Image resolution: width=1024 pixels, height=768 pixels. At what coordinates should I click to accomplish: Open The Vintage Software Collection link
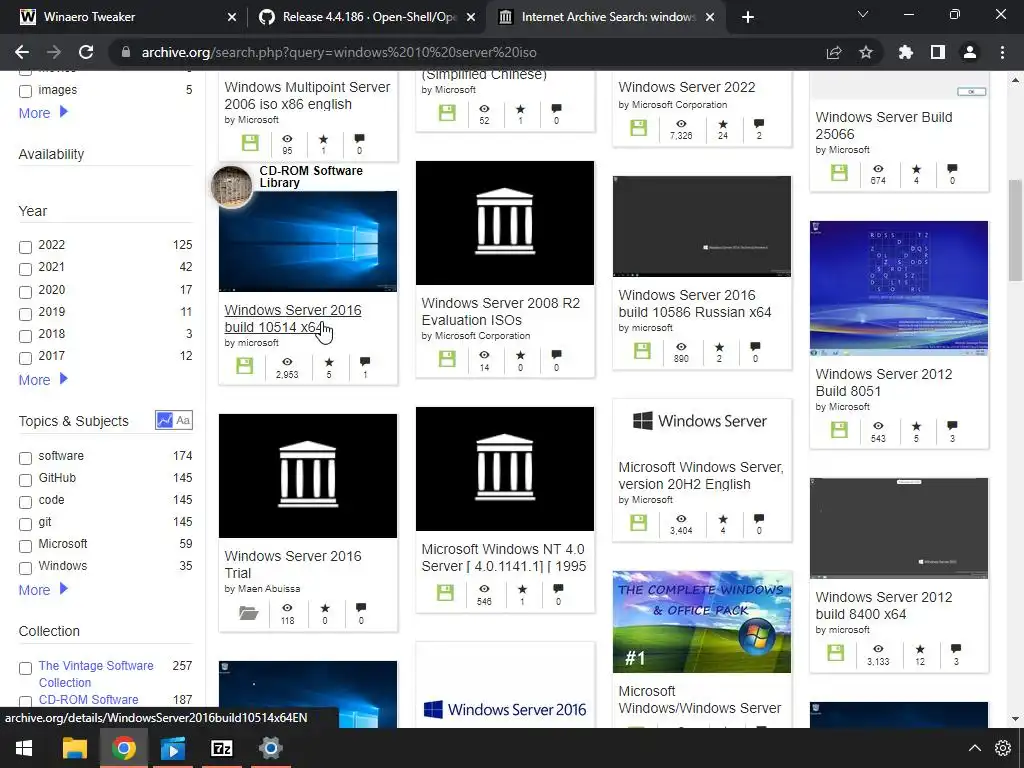tap(96, 674)
